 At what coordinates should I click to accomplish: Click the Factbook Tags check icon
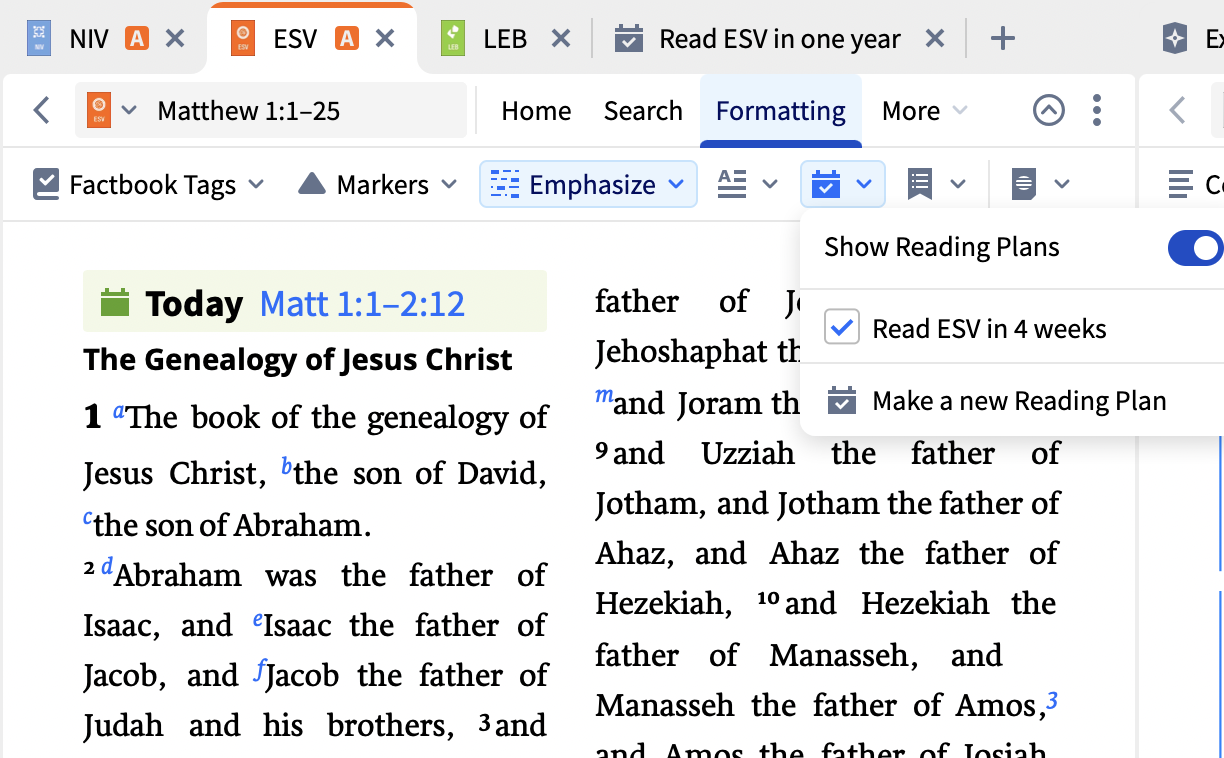[46, 184]
